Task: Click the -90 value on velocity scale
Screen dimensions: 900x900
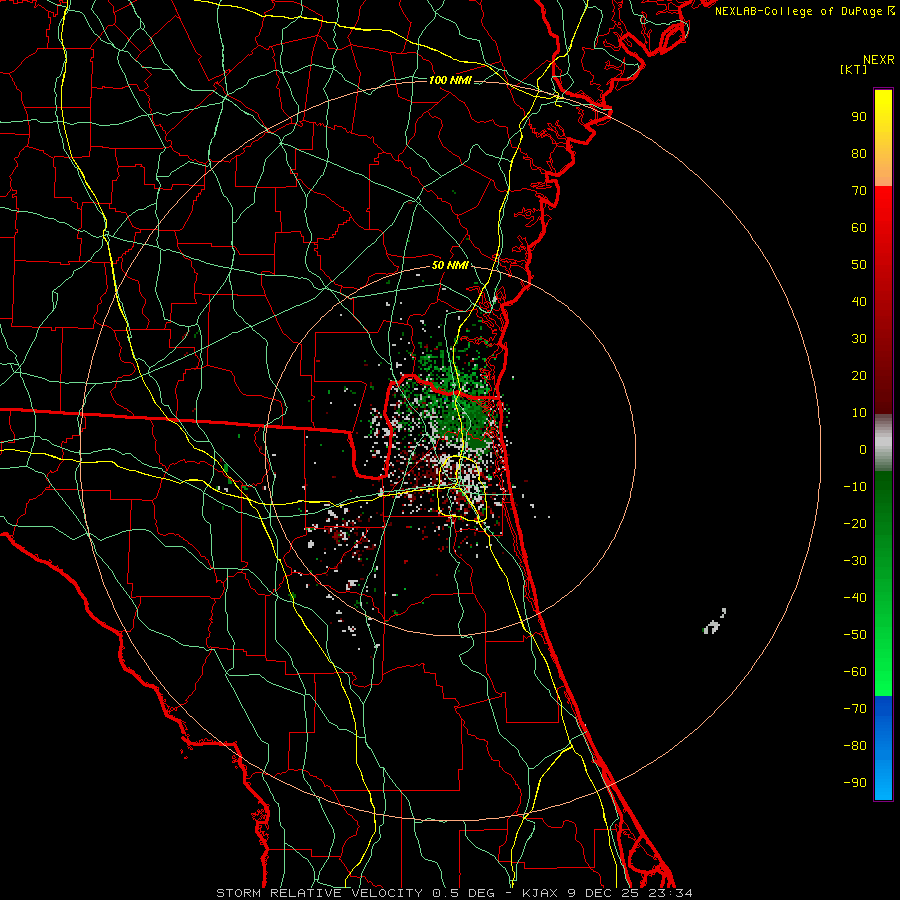Action: [855, 783]
